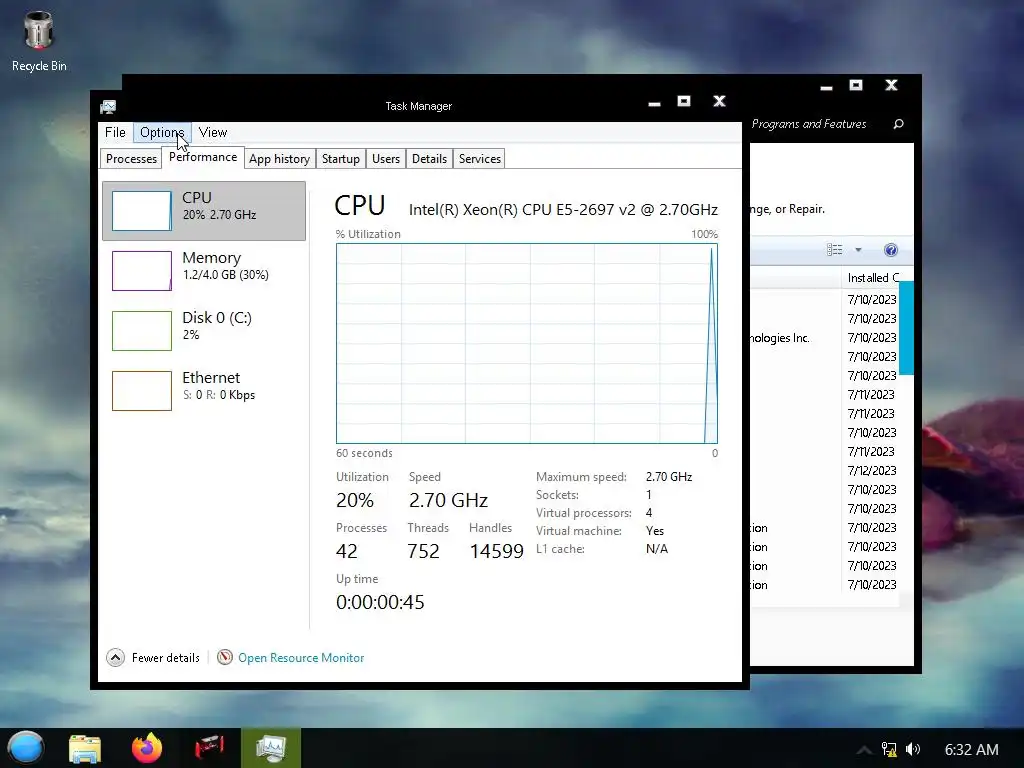Click the view options icon in Programs window
The height and width of the screenshot is (768, 1024).
[835, 249]
